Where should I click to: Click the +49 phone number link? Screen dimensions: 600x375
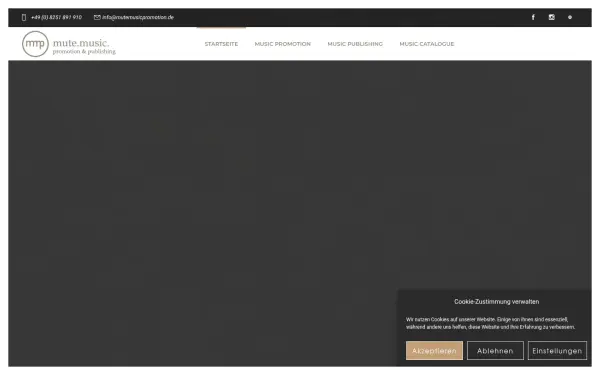pos(56,17)
